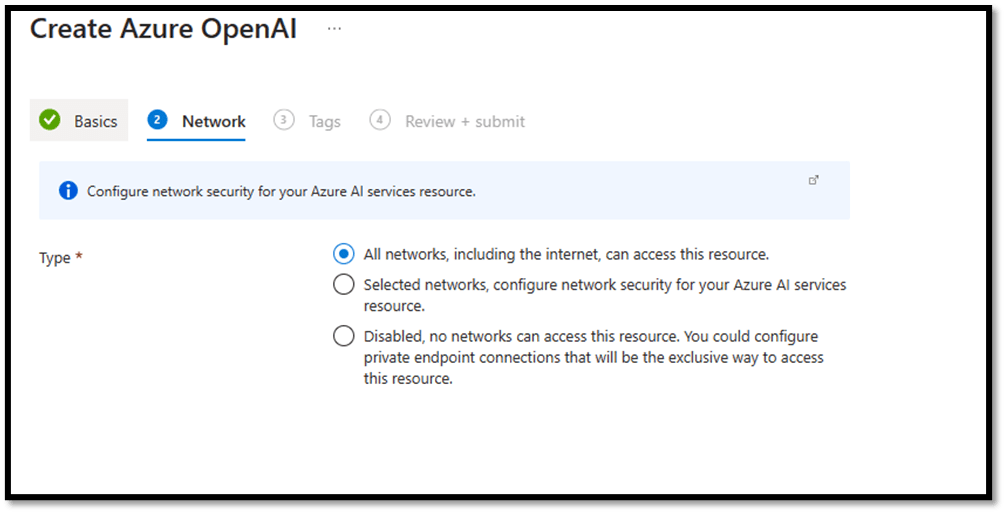
Task: Click the green checkmark icon on Basics
Action: [x=50, y=120]
